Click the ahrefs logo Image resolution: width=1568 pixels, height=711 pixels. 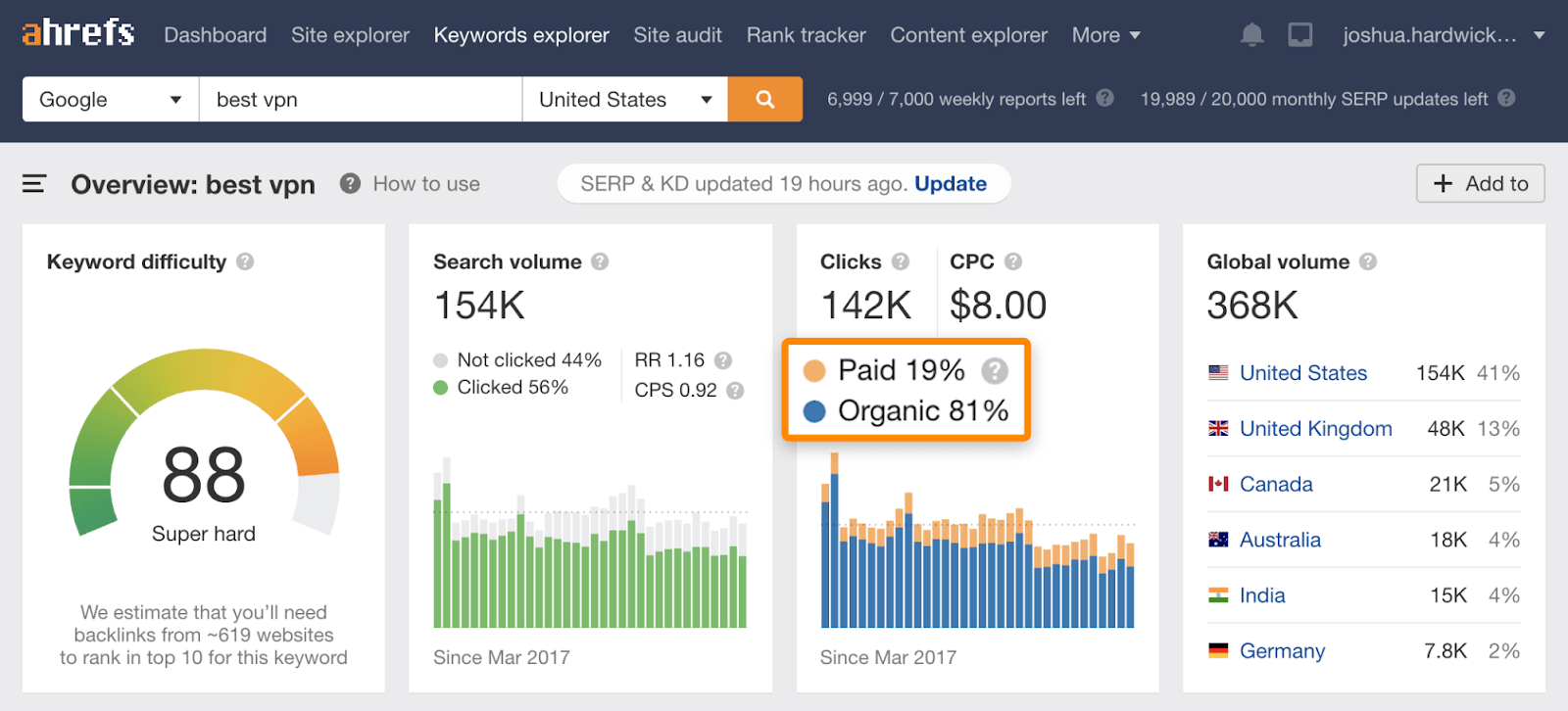(78, 33)
